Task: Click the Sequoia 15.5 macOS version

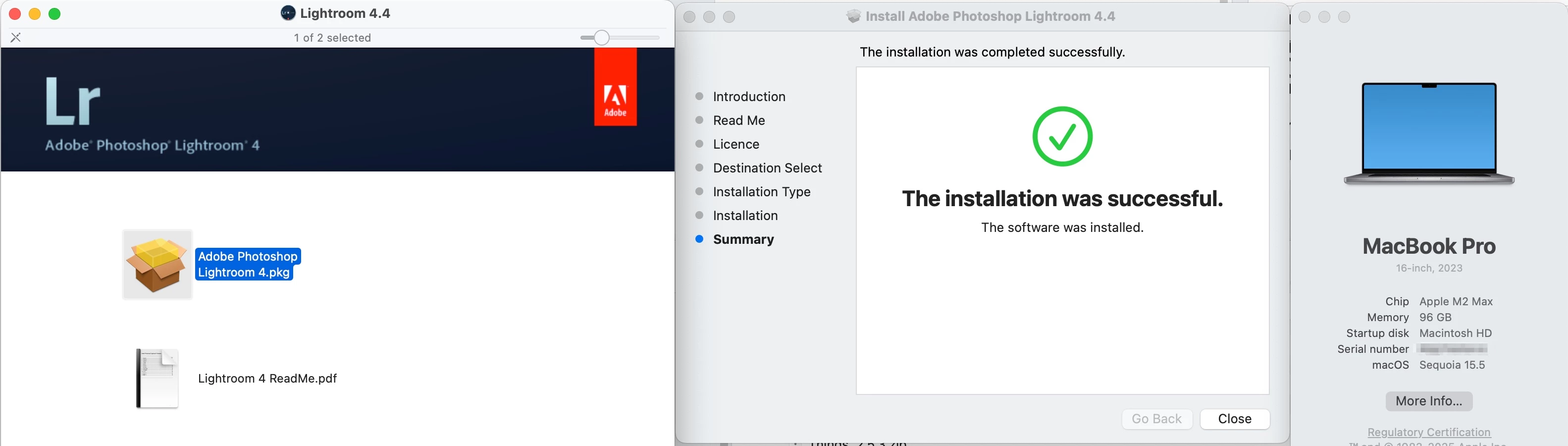Action: click(x=1452, y=364)
